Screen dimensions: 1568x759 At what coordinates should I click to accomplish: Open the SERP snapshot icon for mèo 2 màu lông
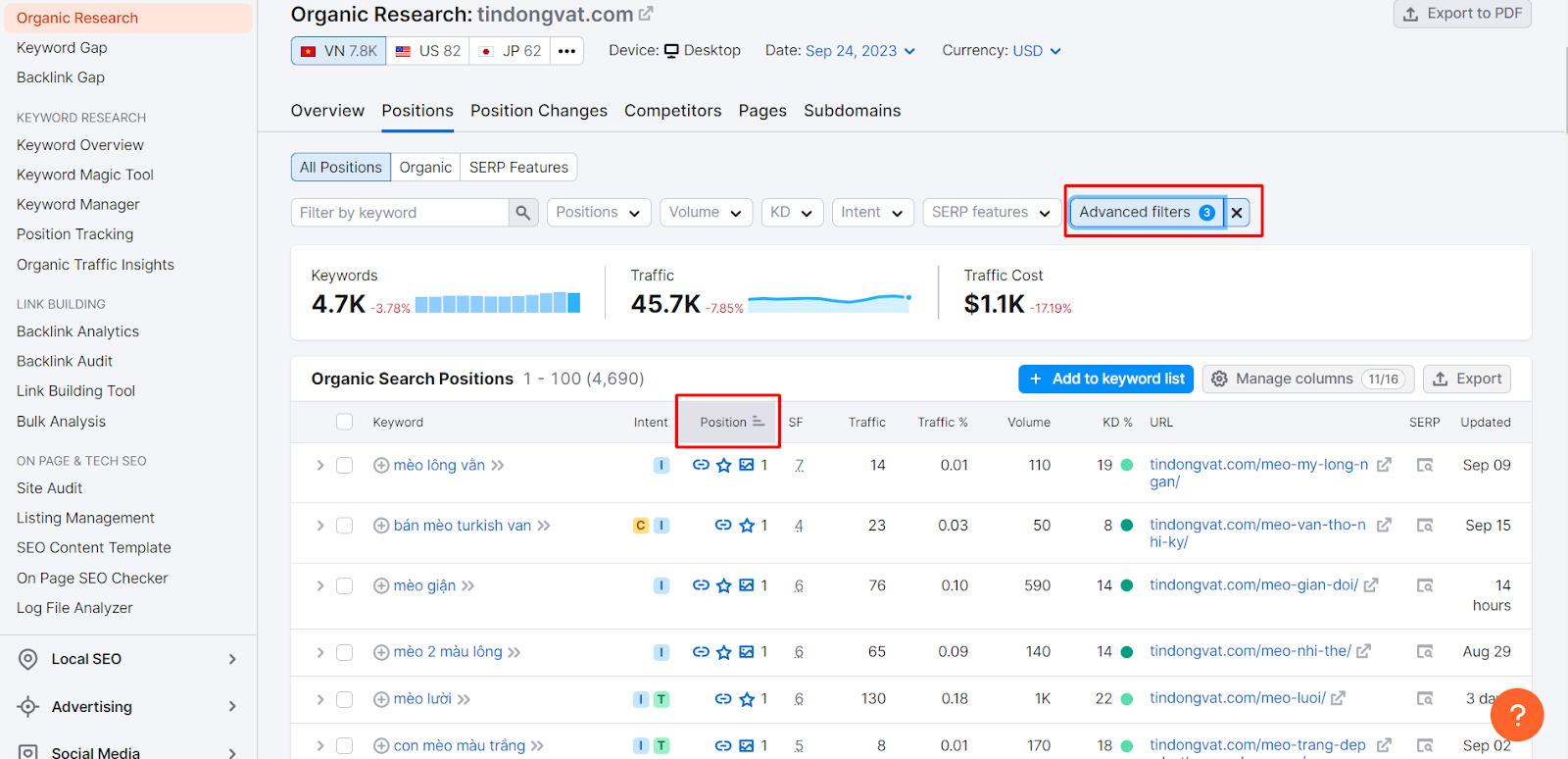pyautogui.click(x=1425, y=652)
